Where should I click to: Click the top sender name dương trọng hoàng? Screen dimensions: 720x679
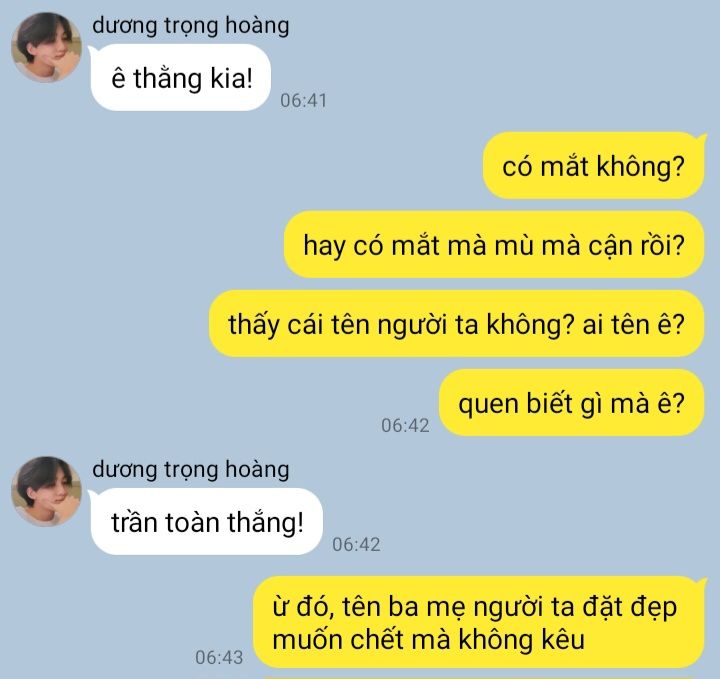191,25
